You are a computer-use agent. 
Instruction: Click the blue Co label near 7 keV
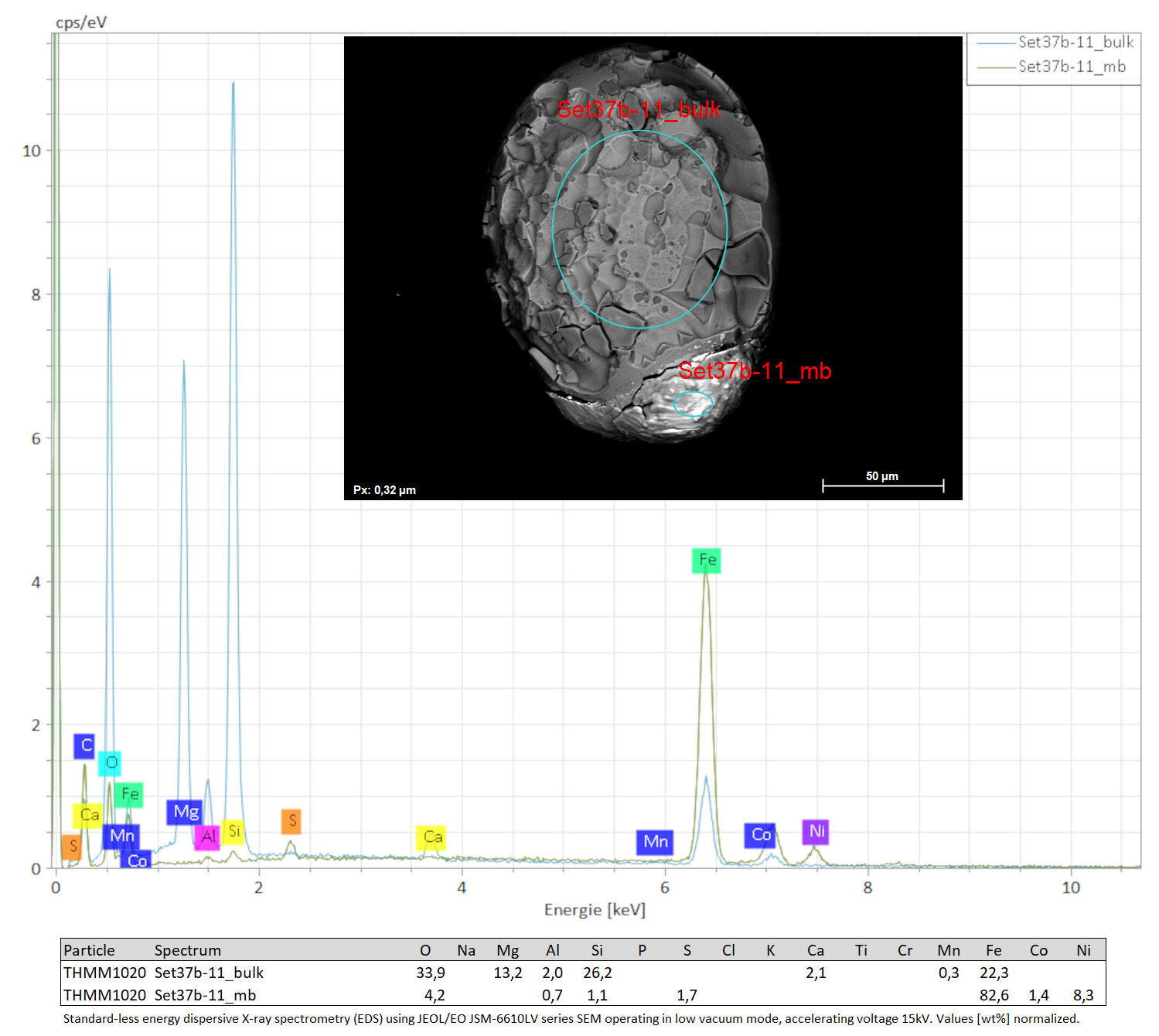[x=760, y=835]
